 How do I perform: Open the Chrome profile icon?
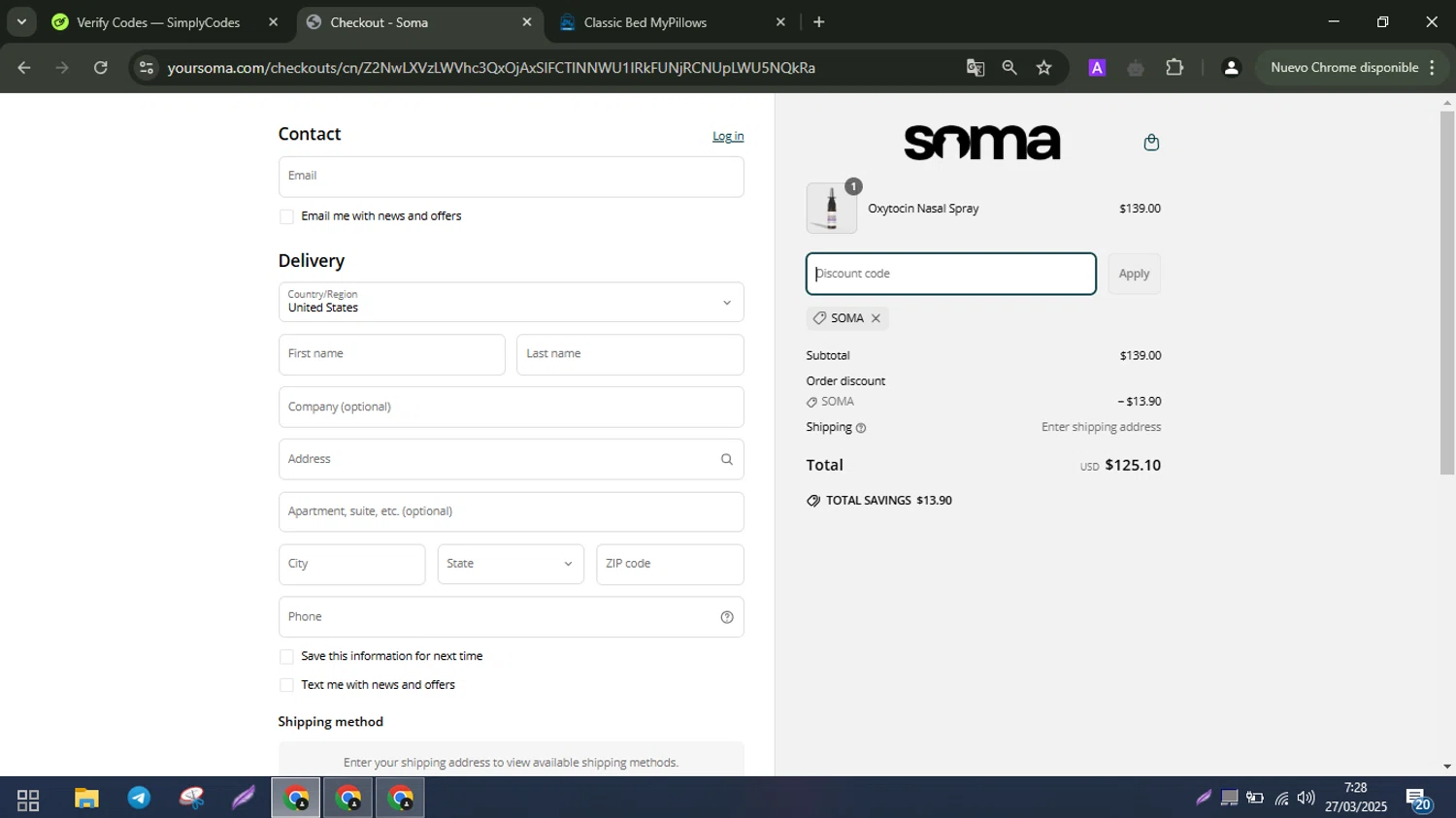click(x=1231, y=68)
